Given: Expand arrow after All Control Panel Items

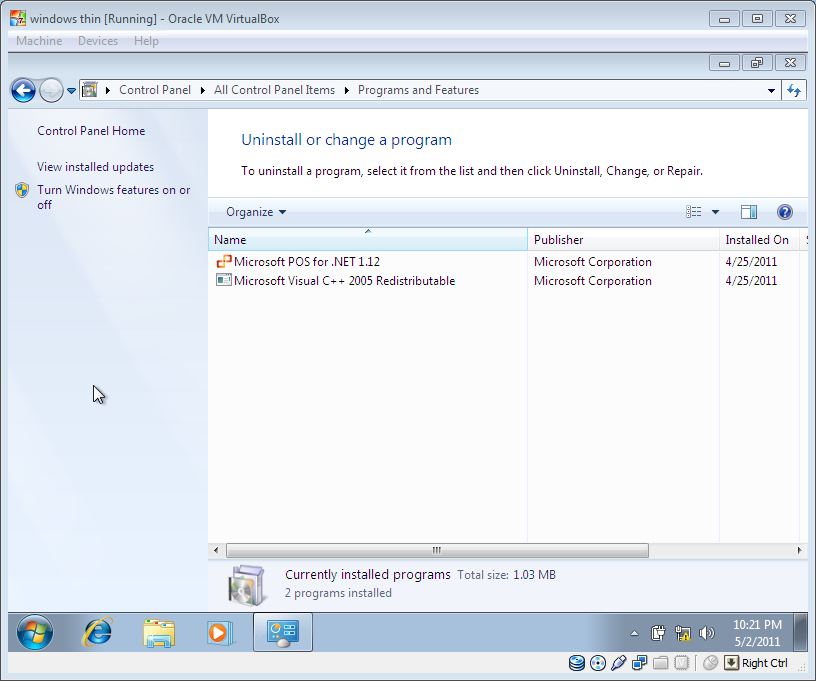Looking at the screenshot, I should pyautogui.click(x=347, y=91).
